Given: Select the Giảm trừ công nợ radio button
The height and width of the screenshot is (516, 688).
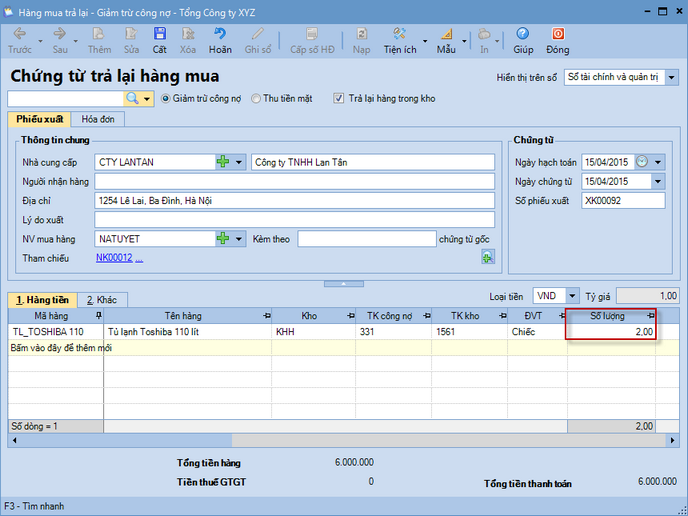Looking at the screenshot, I should coord(165,99).
